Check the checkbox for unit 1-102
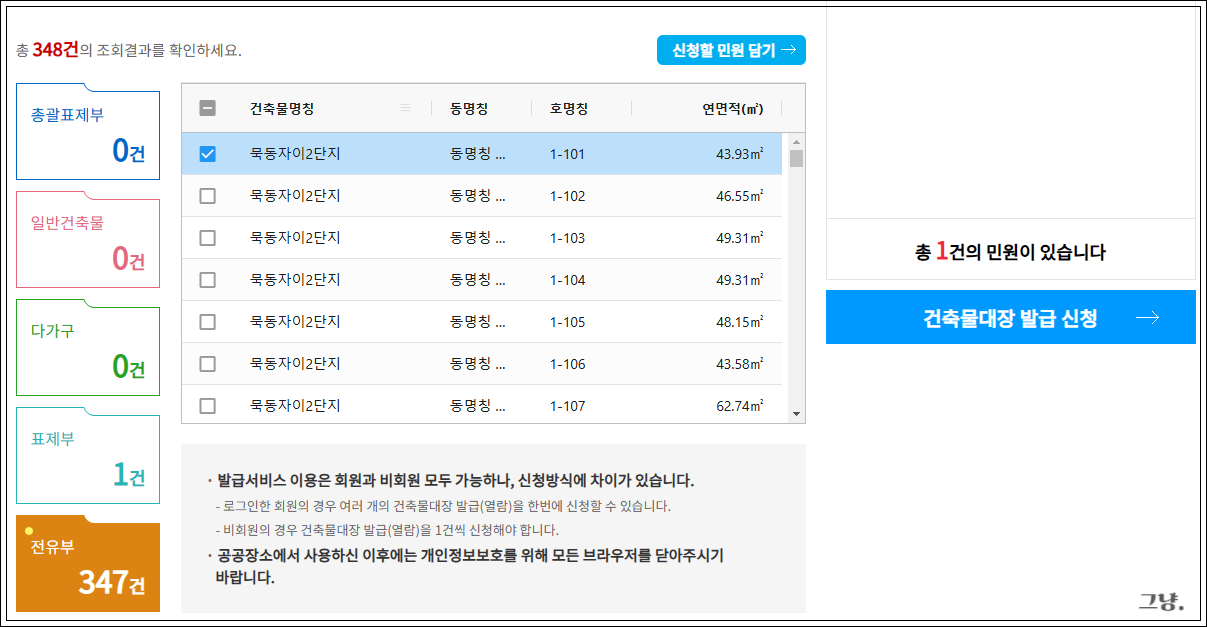 click(208, 196)
